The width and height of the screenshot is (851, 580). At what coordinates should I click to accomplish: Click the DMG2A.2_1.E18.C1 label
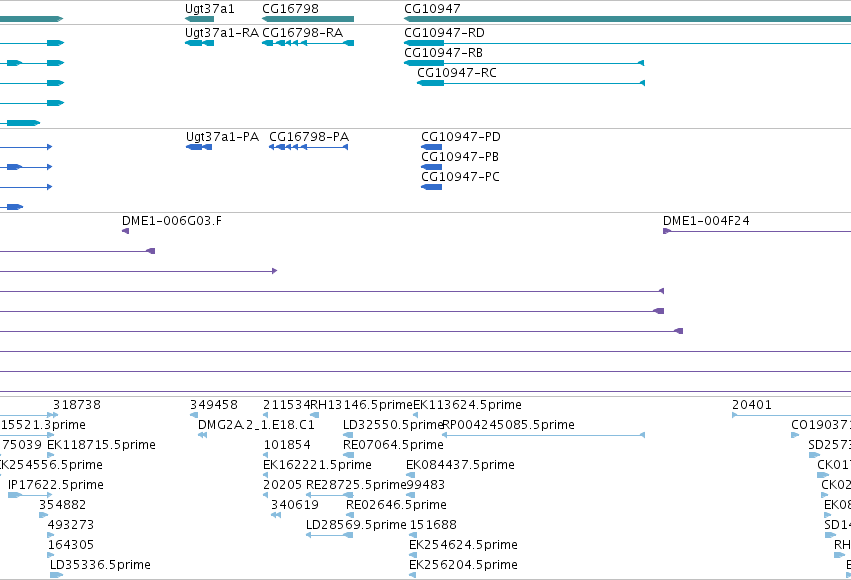[x=256, y=425]
